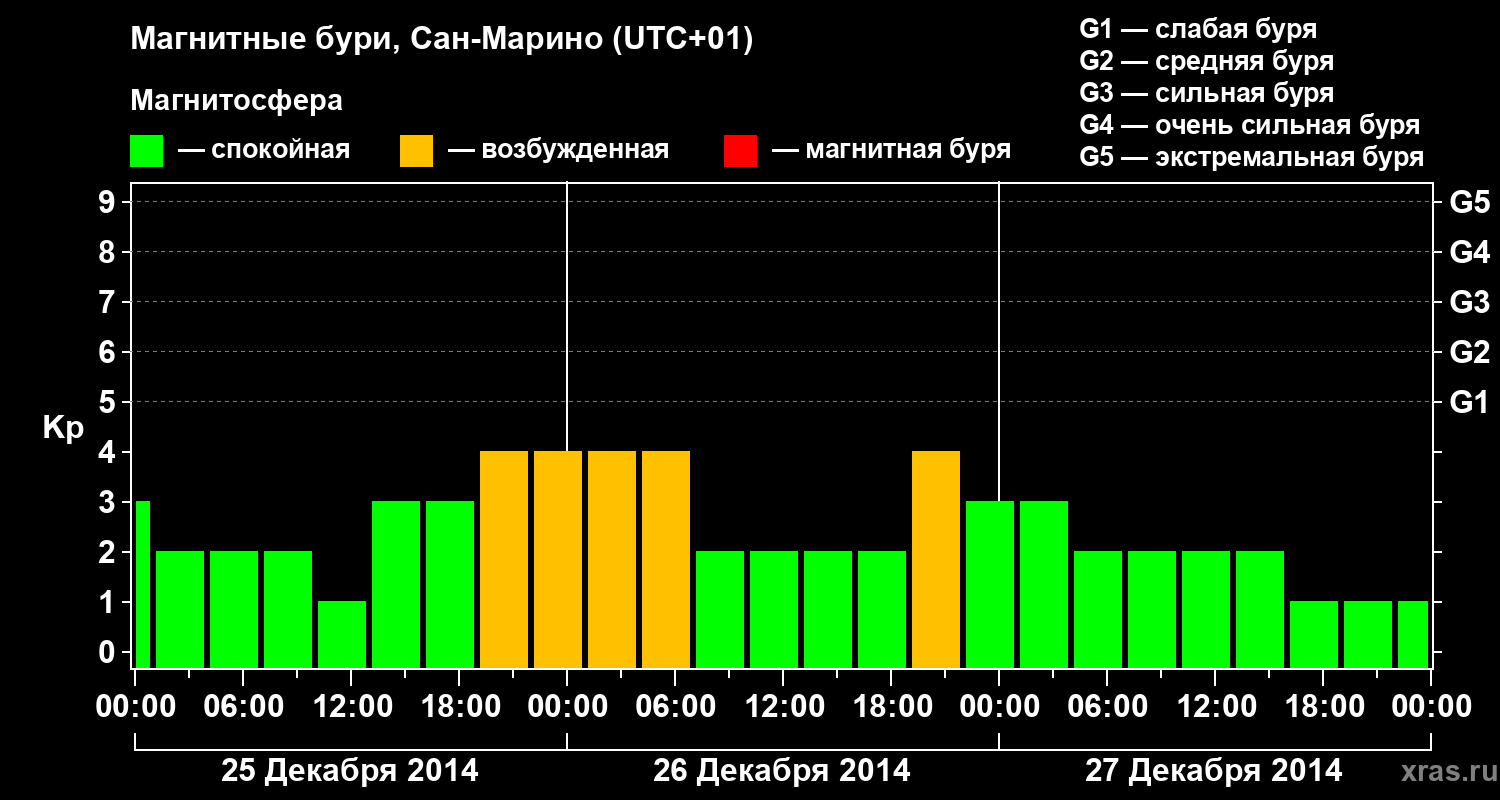Click the '12:00' time label of 25 Декабря

coord(351,706)
